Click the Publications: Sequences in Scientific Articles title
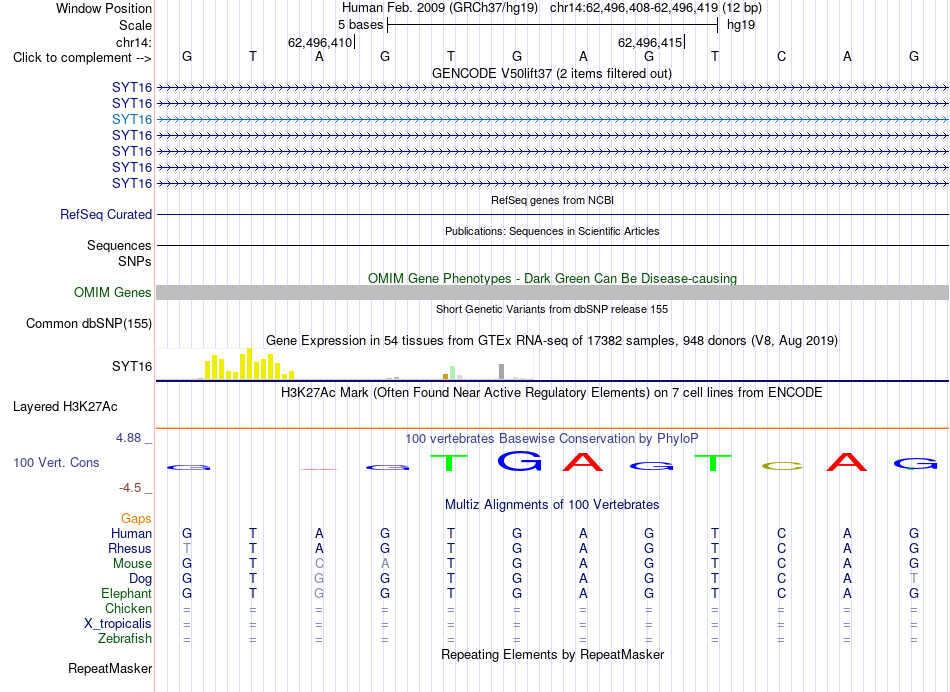The image size is (950, 692). point(552,231)
